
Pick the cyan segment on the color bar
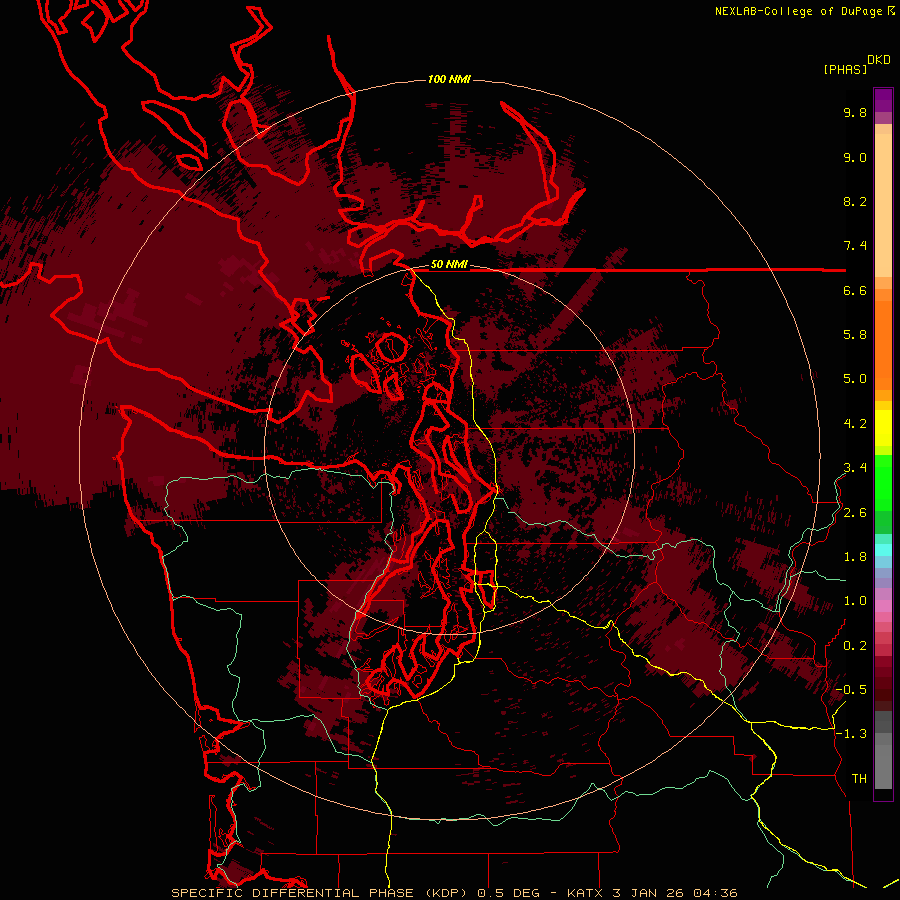(883, 549)
